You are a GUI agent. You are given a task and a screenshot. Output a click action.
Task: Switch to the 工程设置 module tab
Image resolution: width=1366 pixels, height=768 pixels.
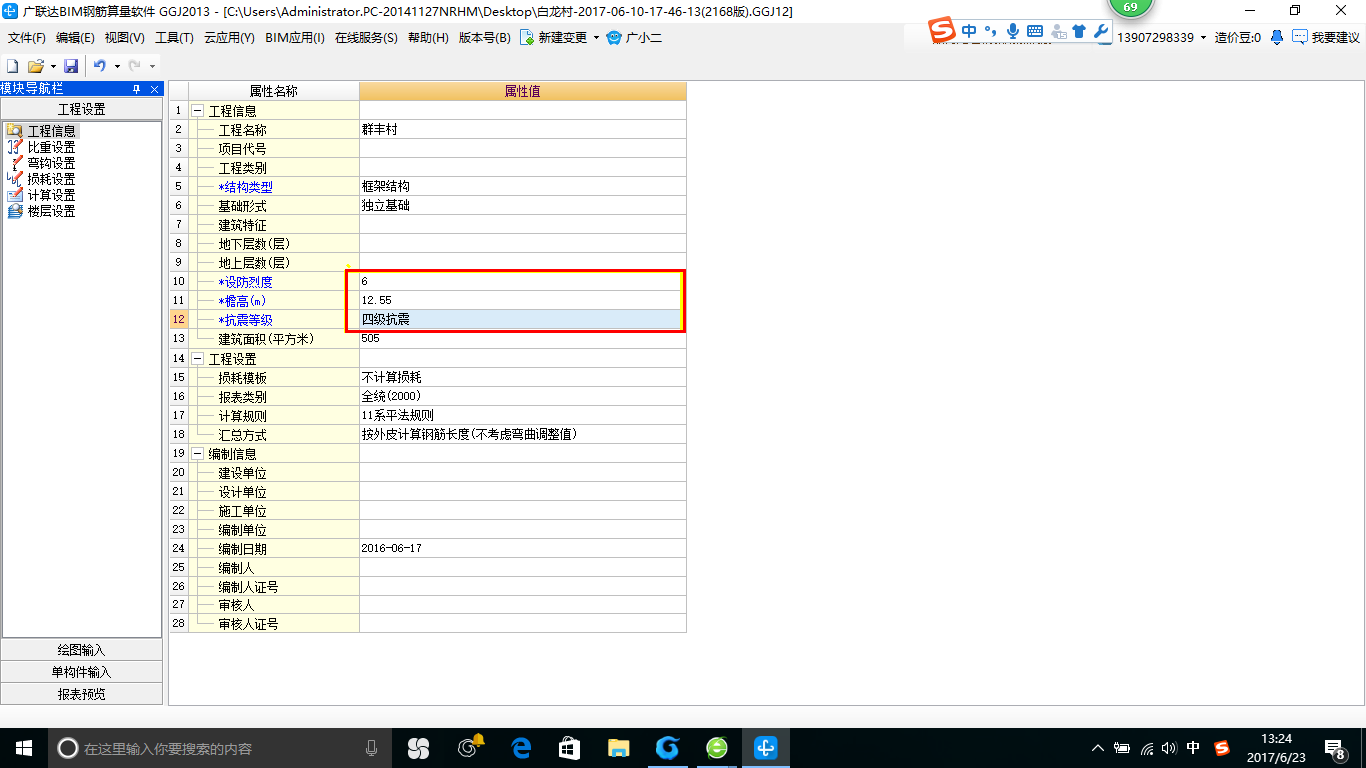tap(81, 109)
